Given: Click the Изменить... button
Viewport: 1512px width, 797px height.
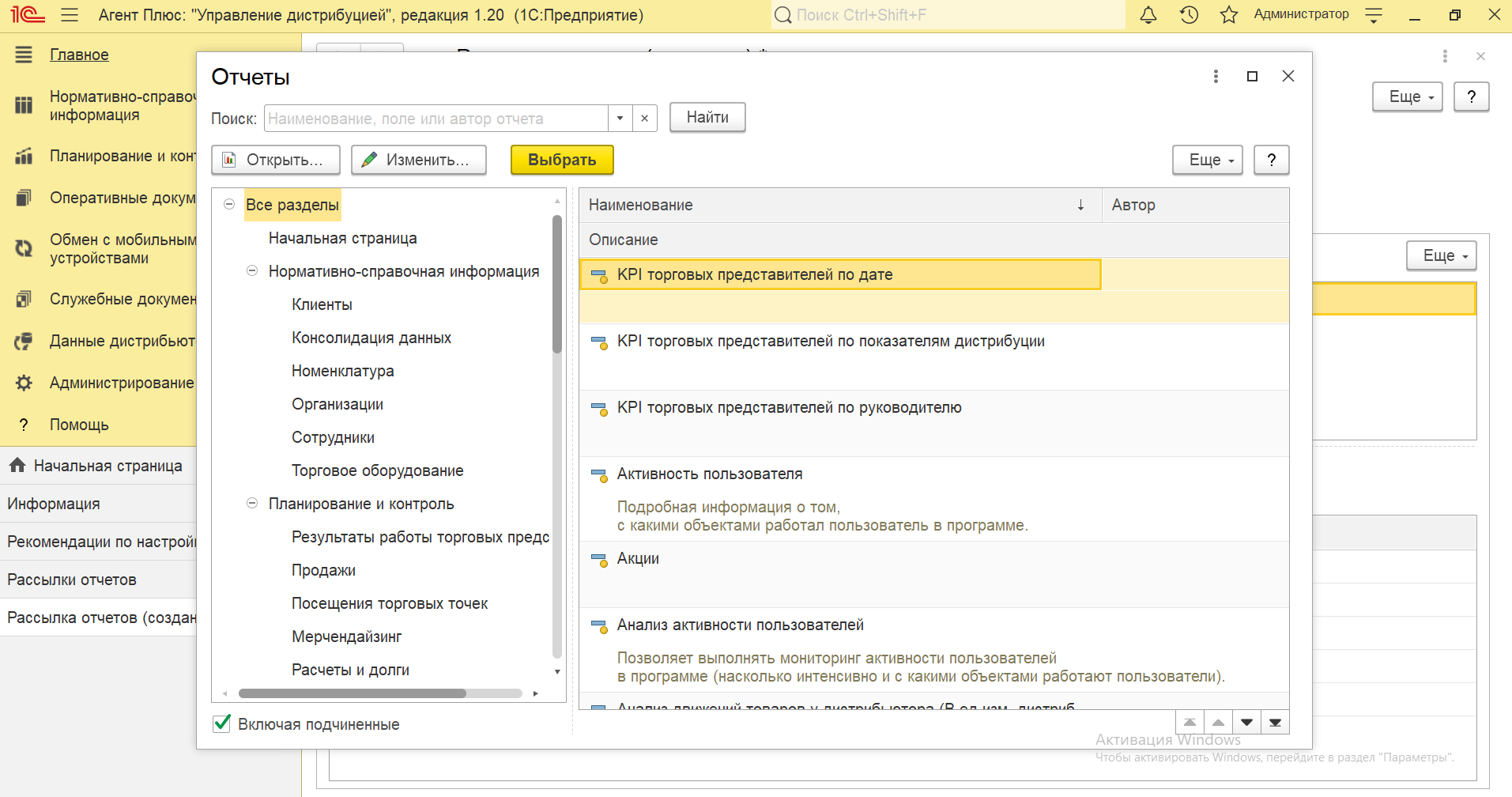Looking at the screenshot, I should (419, 160).
